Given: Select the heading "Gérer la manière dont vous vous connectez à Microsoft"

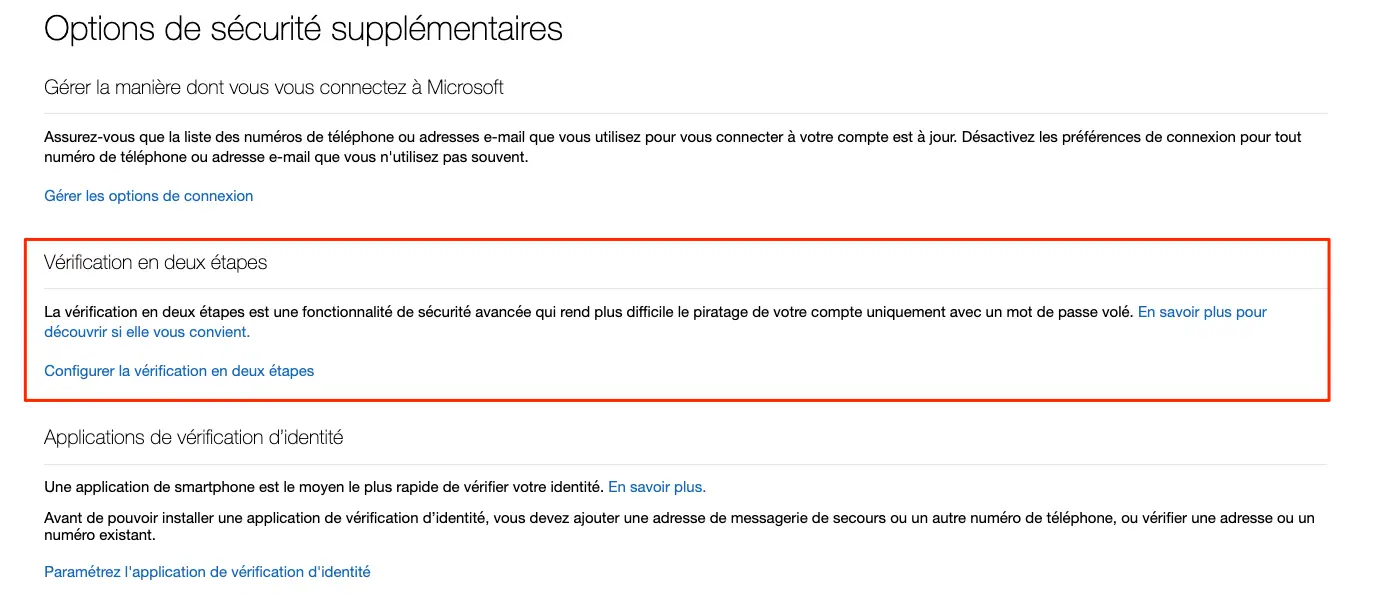Looking at the screenshot, I should tap(274, 87).
